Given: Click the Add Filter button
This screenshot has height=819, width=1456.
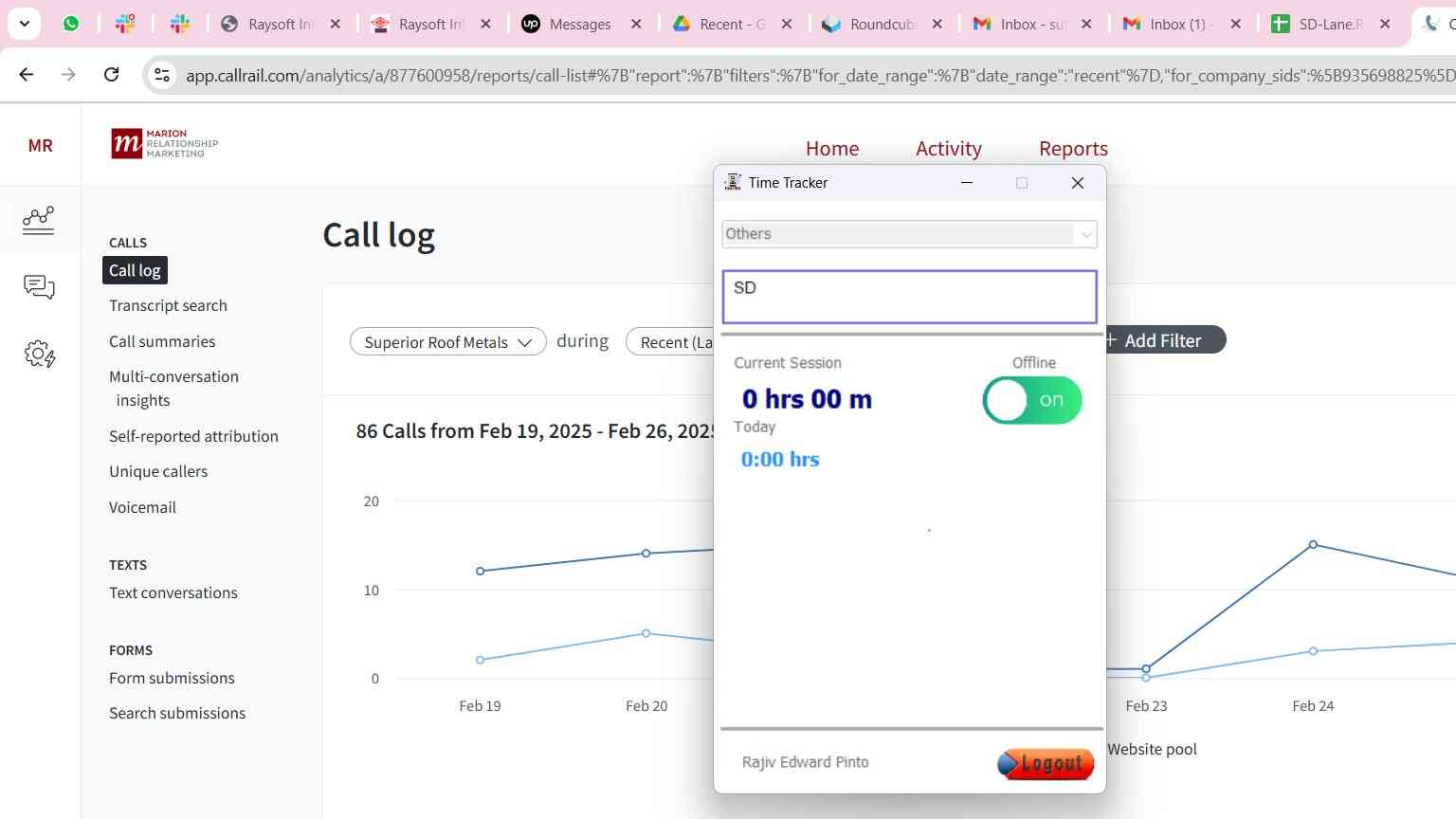Looking at the screenshot, I should [1165, 340].
